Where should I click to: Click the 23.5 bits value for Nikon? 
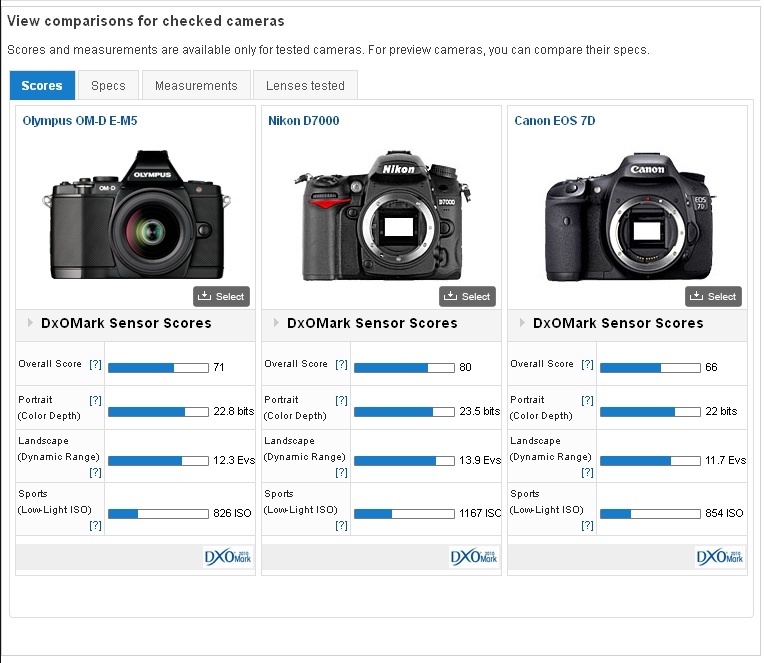click(x=479, y=411)
